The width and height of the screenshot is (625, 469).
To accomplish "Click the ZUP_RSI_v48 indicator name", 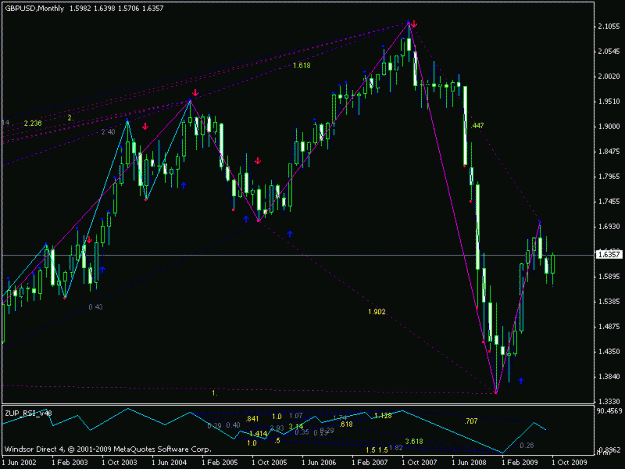I will click(x=28, y=414).
